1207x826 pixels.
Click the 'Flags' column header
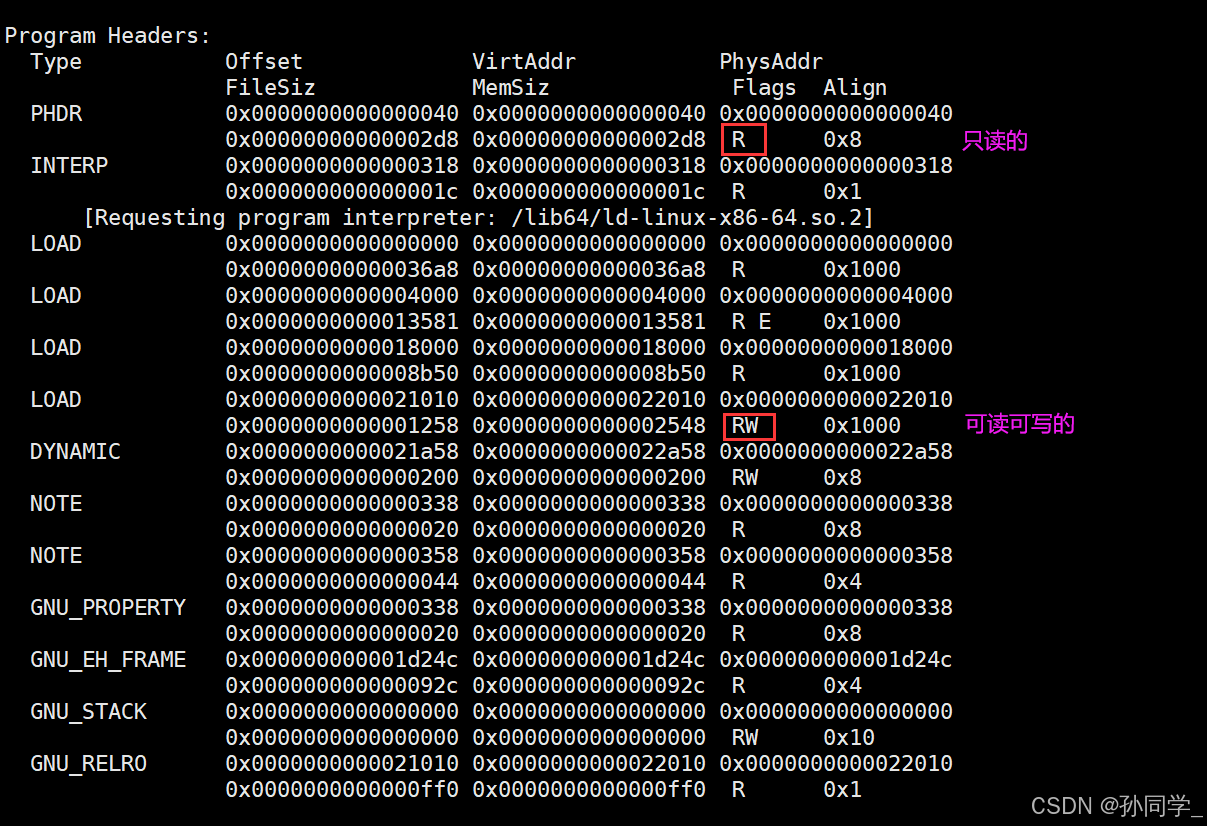tap(764, 88)
